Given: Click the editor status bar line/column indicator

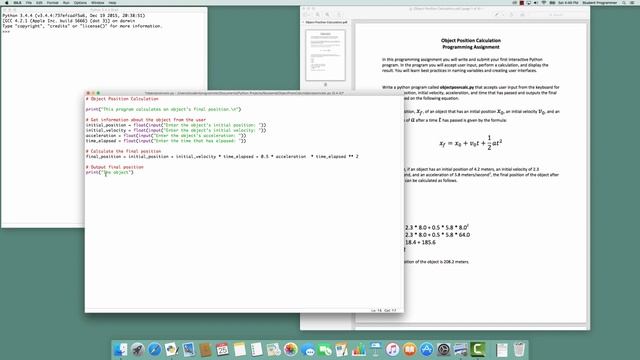Looking at the screenshot, I should pyautogui.click(x=384, y=311).
